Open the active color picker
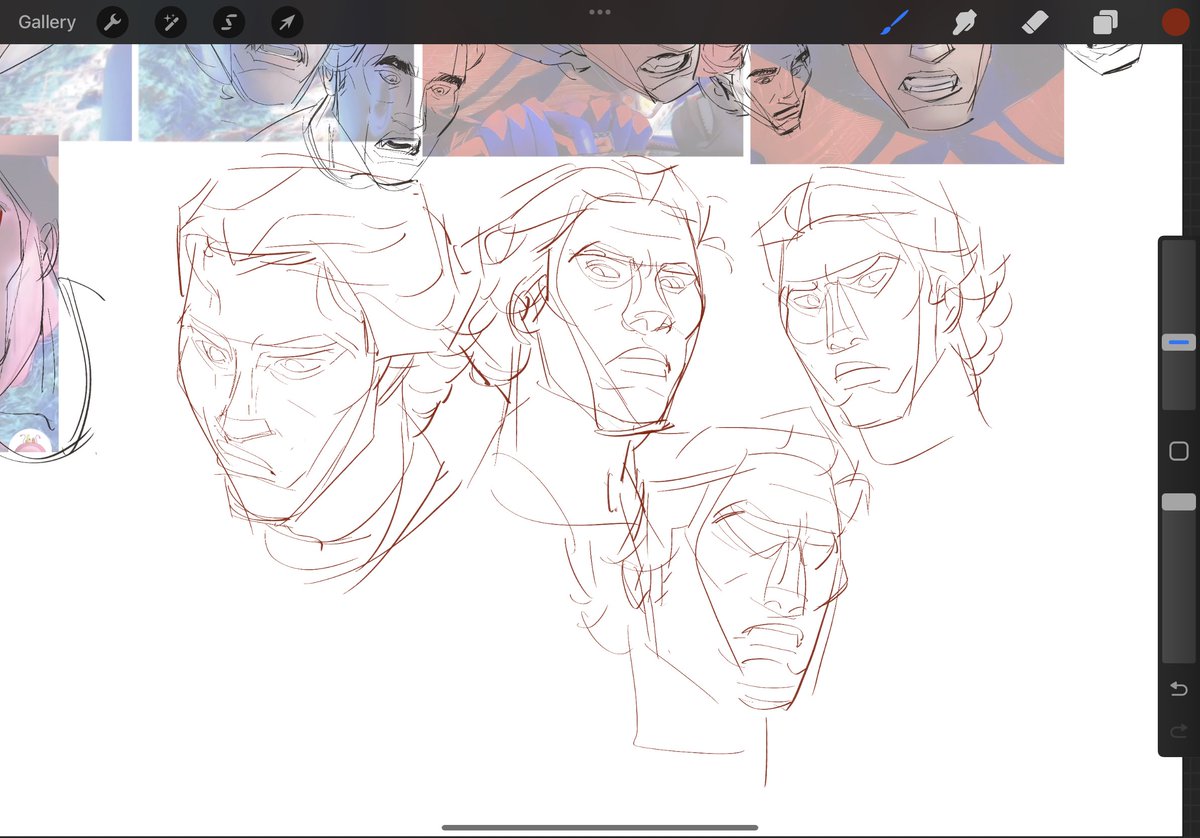The width and height of the screenshot is (1200, 838). coord(1175,22)
